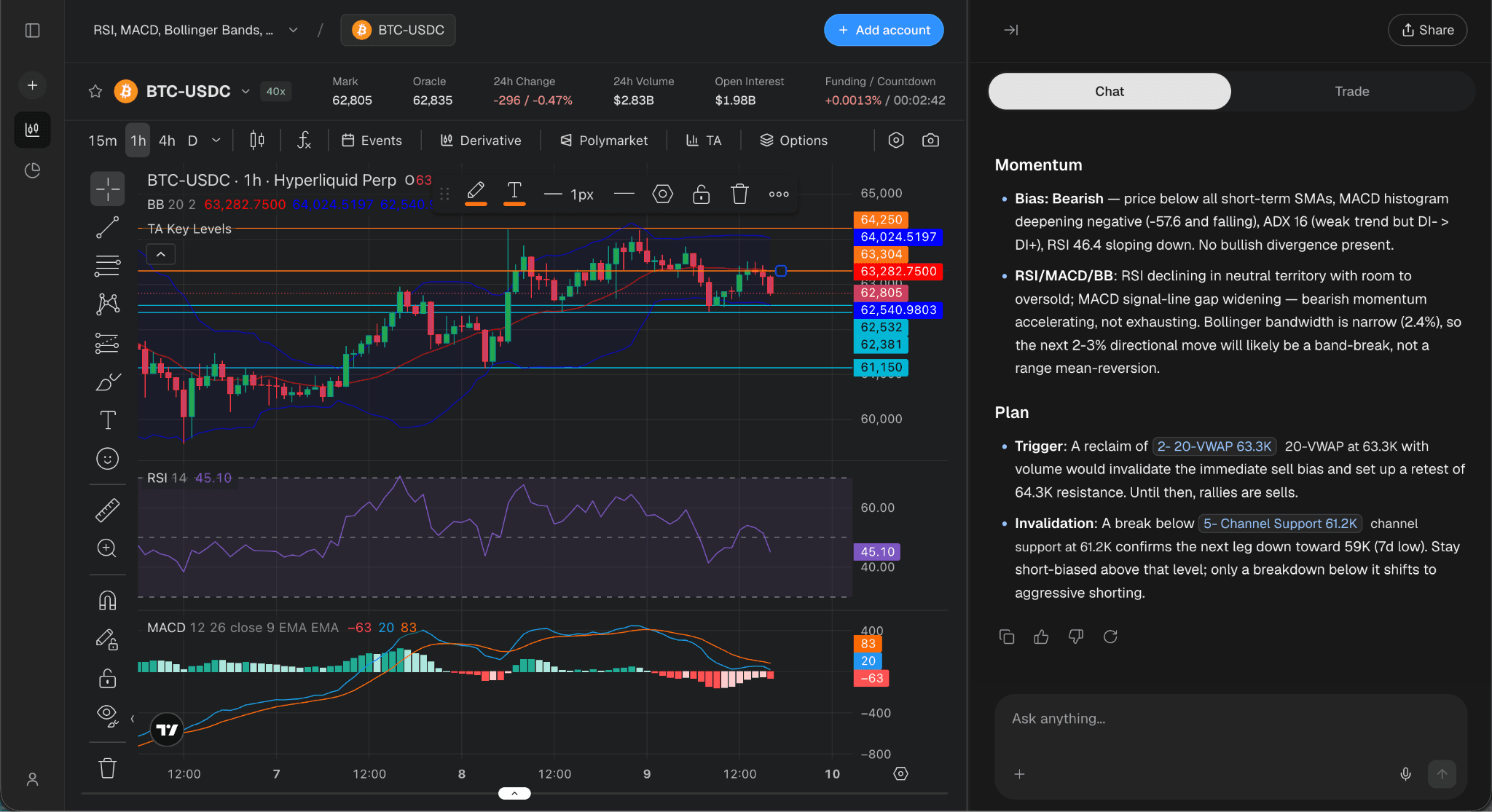Select the Text tool in drawing toolbar
1492x812 pixels.
click(x=108, y=420)
